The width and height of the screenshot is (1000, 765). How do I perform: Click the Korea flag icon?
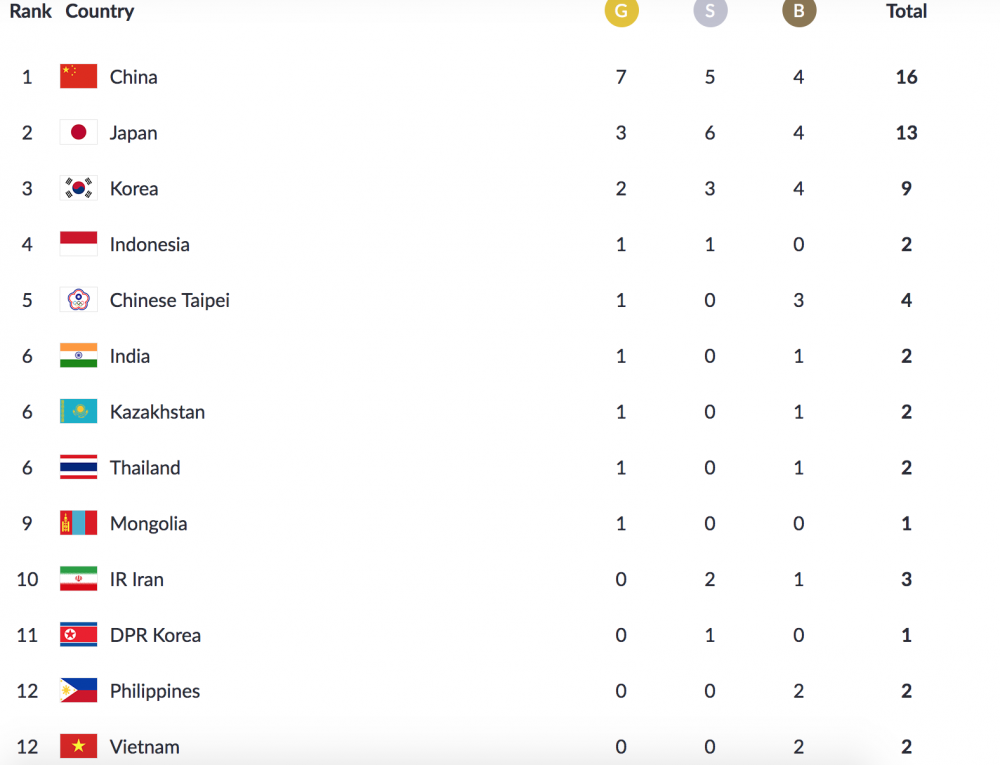click(78, 189)
